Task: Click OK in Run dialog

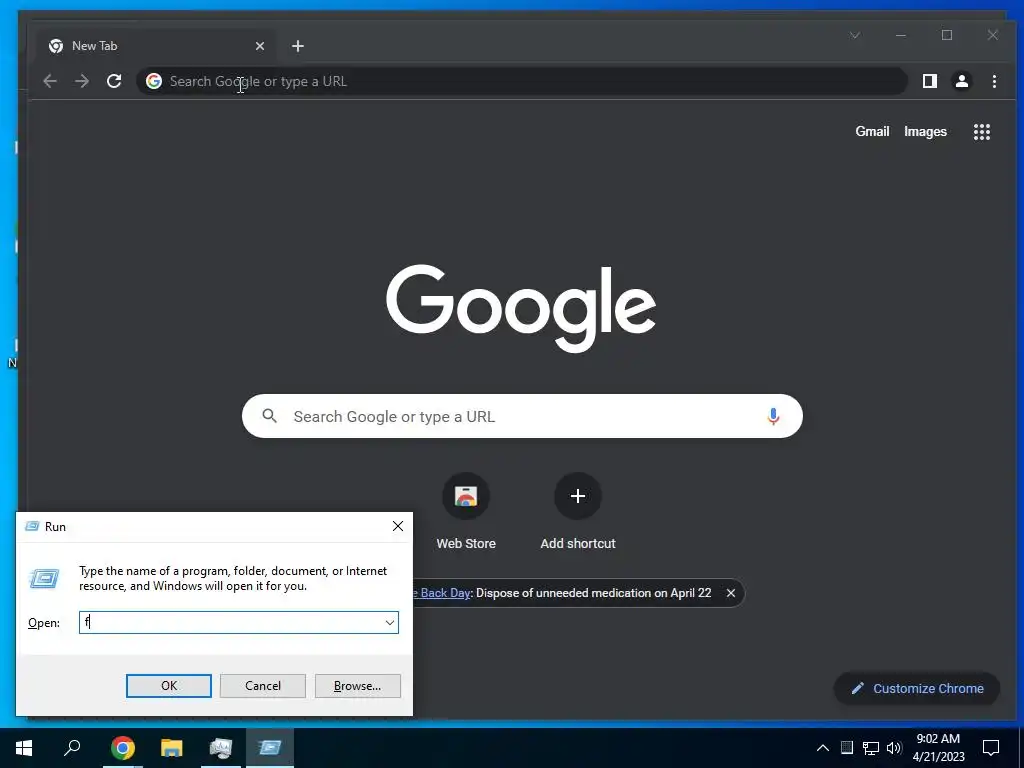Action: 168,686
